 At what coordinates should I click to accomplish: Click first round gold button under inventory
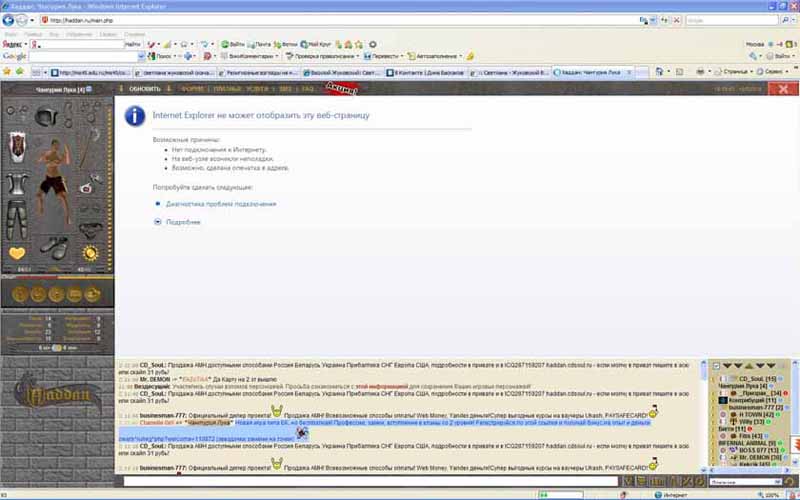click(20, 294)
